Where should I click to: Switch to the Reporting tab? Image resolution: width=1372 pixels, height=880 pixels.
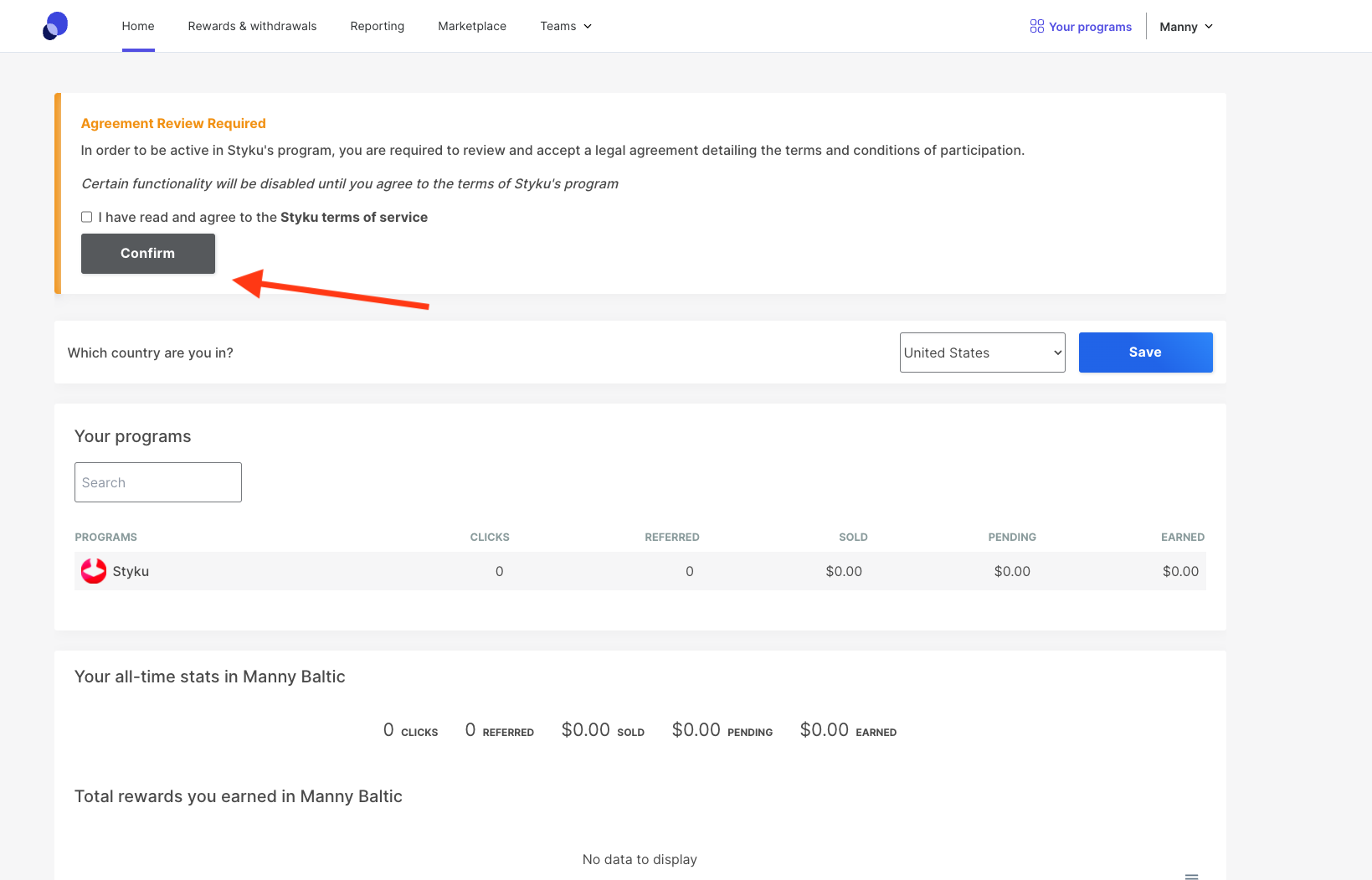coord(377,27)
